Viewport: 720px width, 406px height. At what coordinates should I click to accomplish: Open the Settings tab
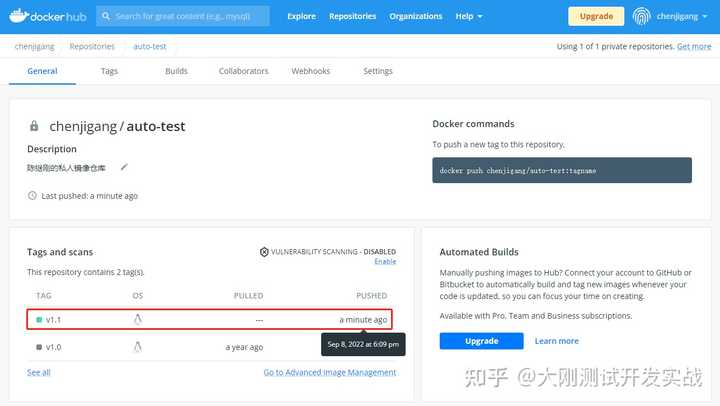[x=378, y=71]
